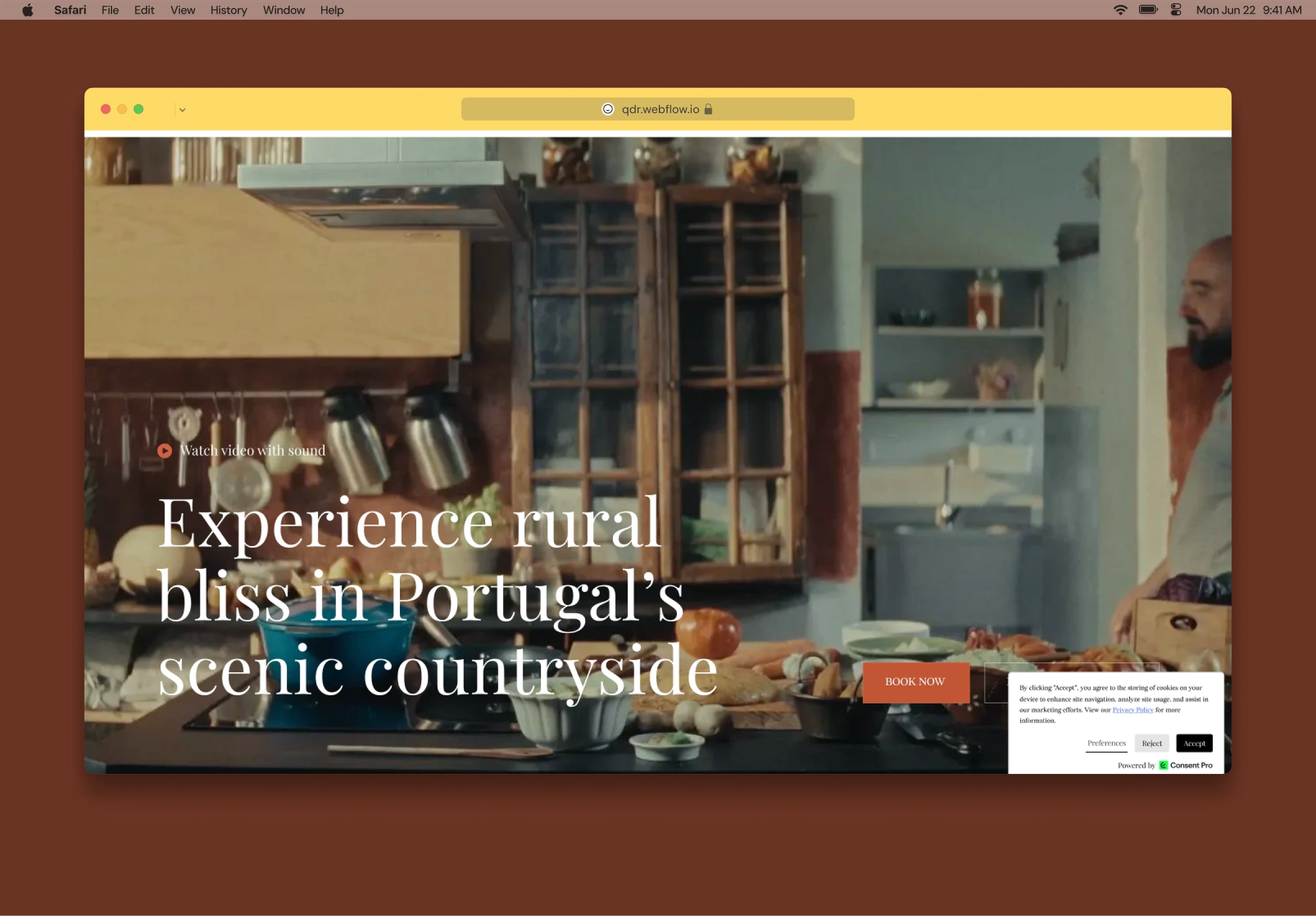Screen dimensions: 1316x916
Task: Open the File menu
Action: coord(109,10)
